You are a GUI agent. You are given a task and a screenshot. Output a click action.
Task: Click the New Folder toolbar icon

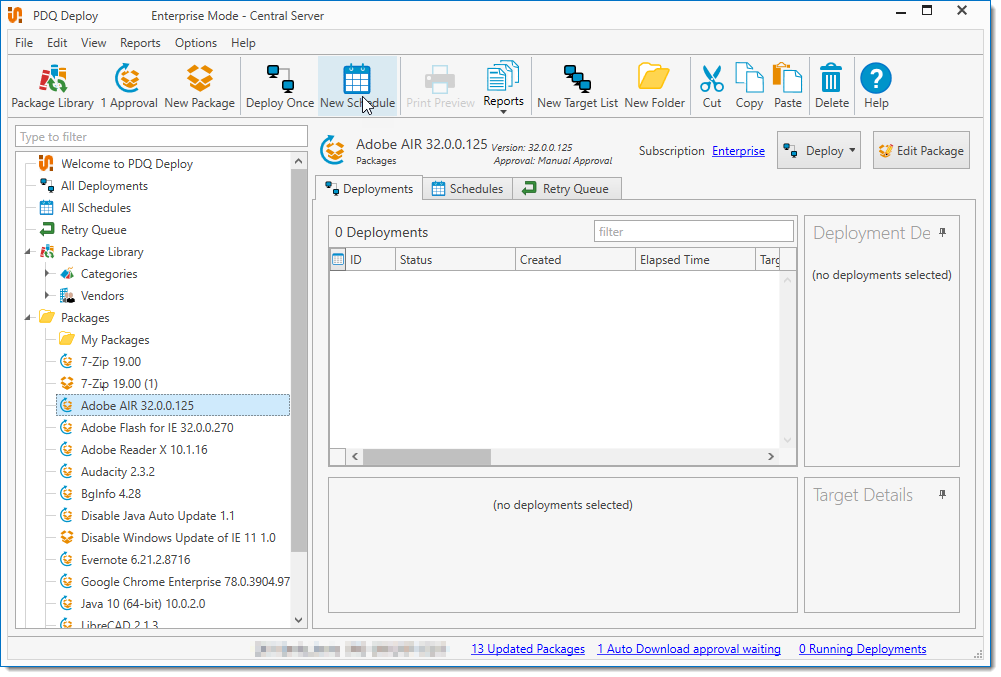(x=654, y=80)
